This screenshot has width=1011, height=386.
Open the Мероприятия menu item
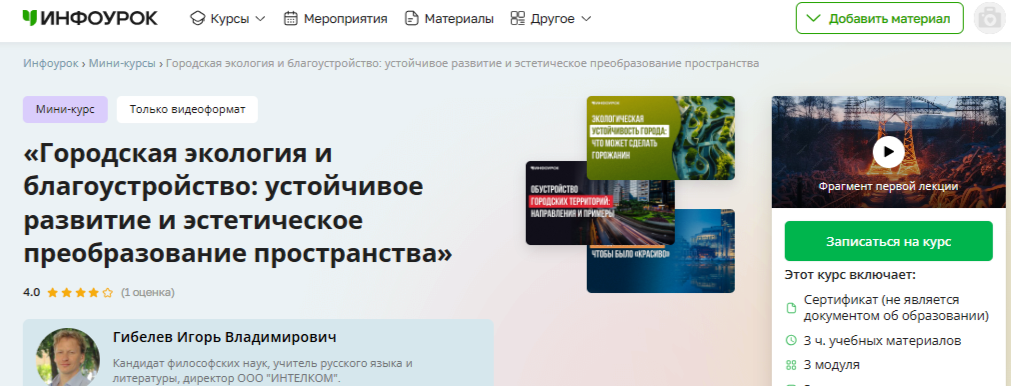click(x=345, y=19)
